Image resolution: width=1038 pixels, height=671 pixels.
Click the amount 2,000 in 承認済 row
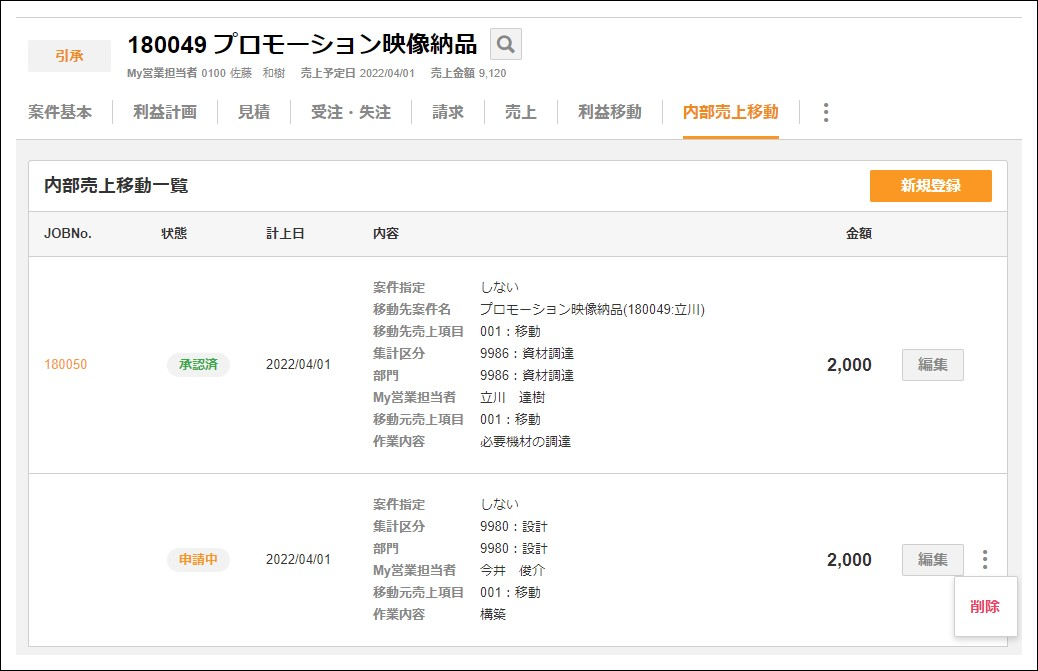(x=849, y=365)
